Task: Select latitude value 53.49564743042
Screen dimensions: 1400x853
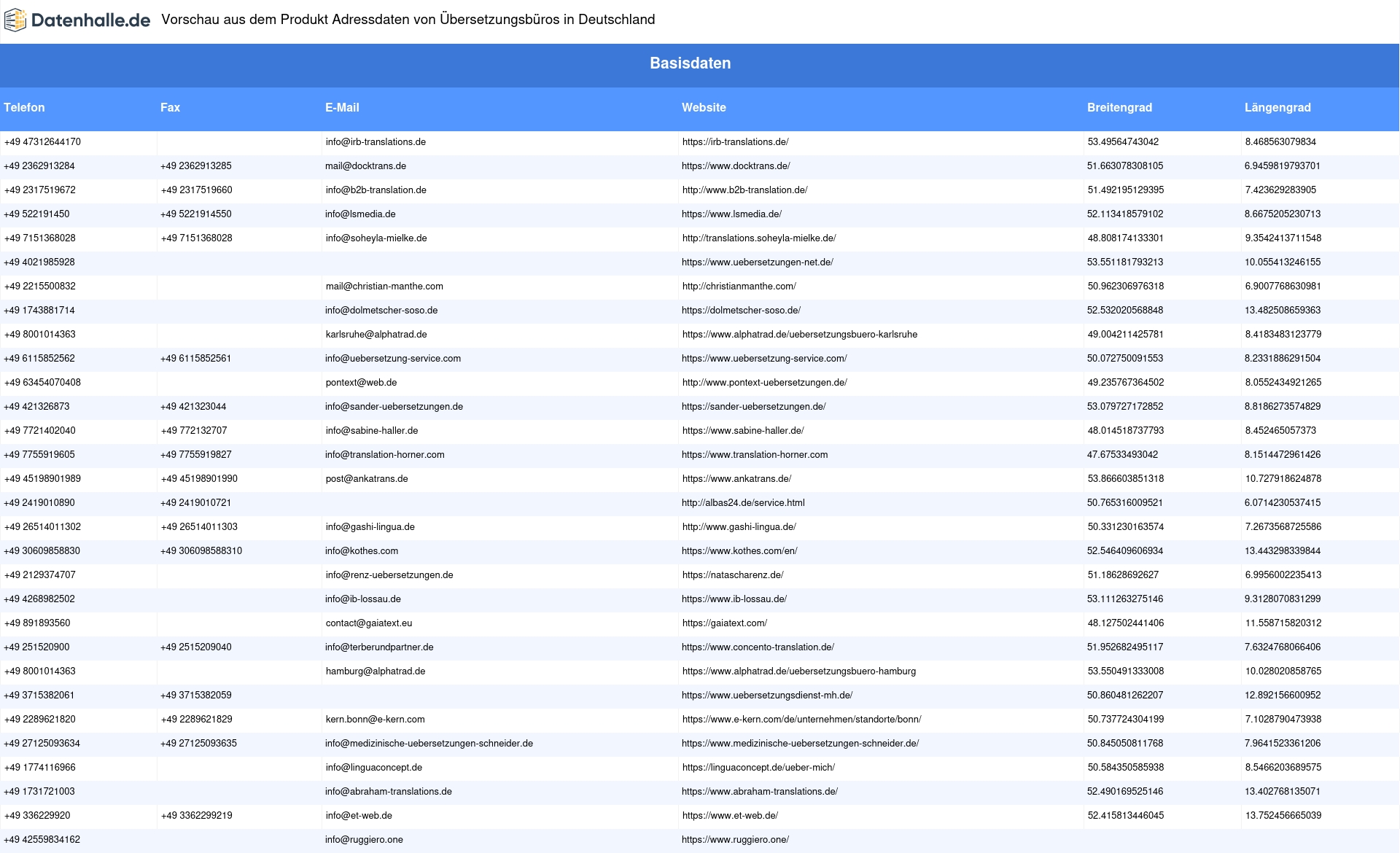Action: [1123, 142]
